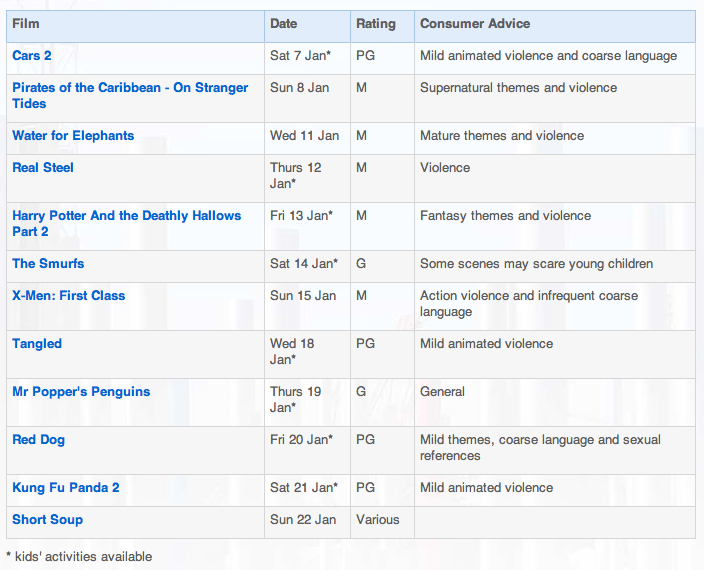This screenshot has width=704, height=570.
Task: Open Harry Potter Deathly Hallows Part 2
Action: (126, 216)
